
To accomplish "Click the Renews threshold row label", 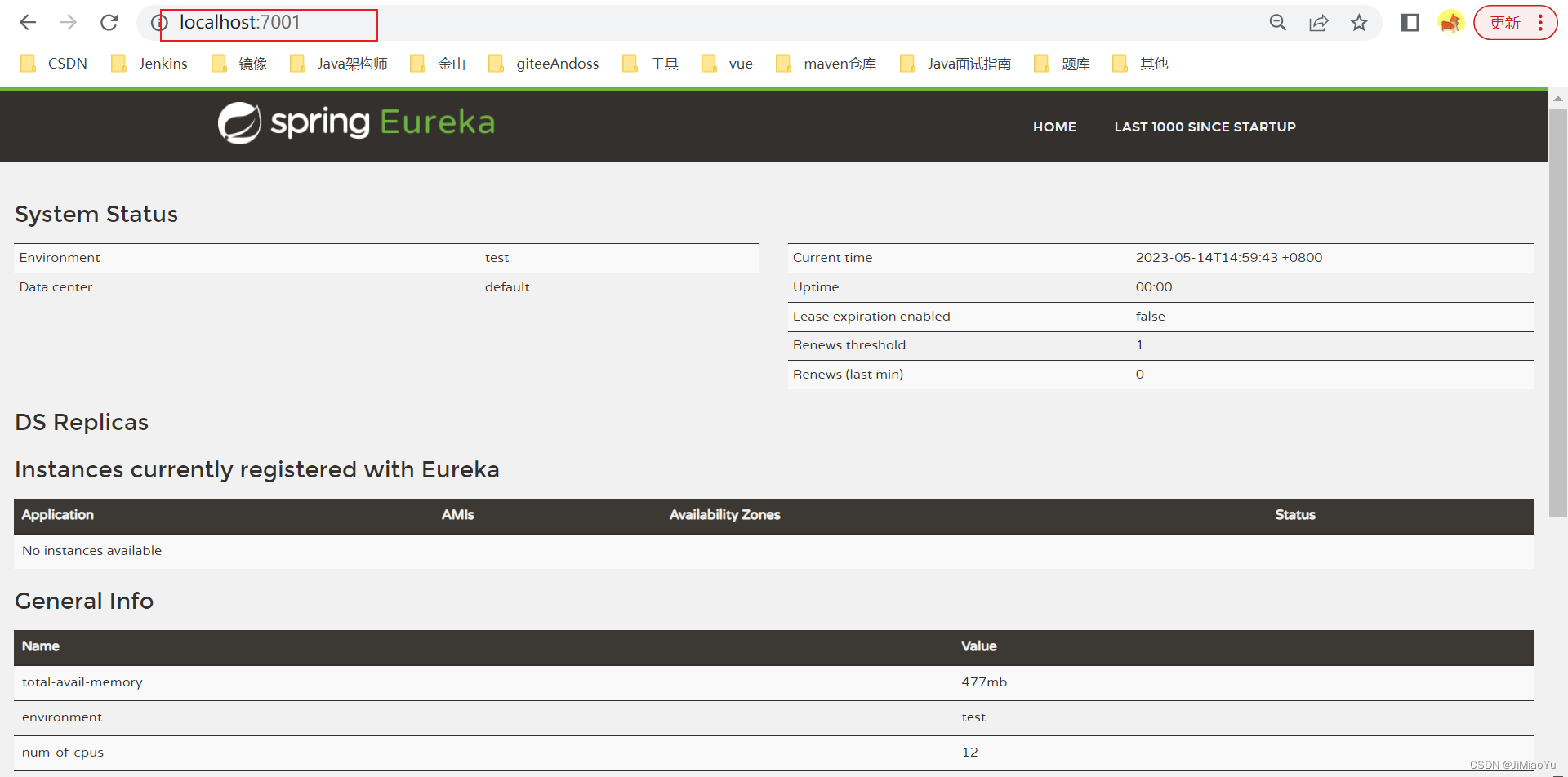I will pyautogui.click(x=849, y=345).
